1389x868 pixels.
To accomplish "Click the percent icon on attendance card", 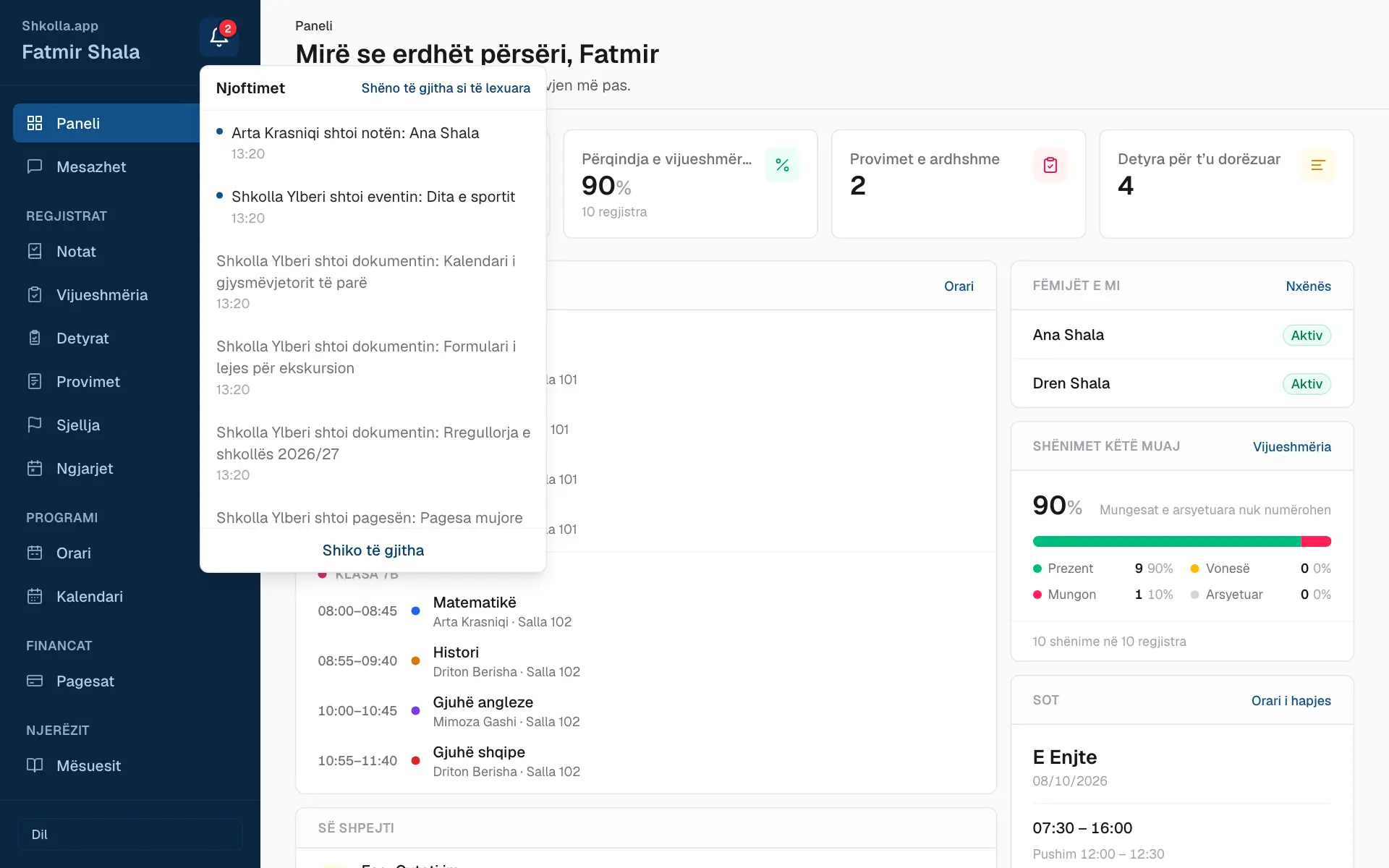I will point(782,165).
